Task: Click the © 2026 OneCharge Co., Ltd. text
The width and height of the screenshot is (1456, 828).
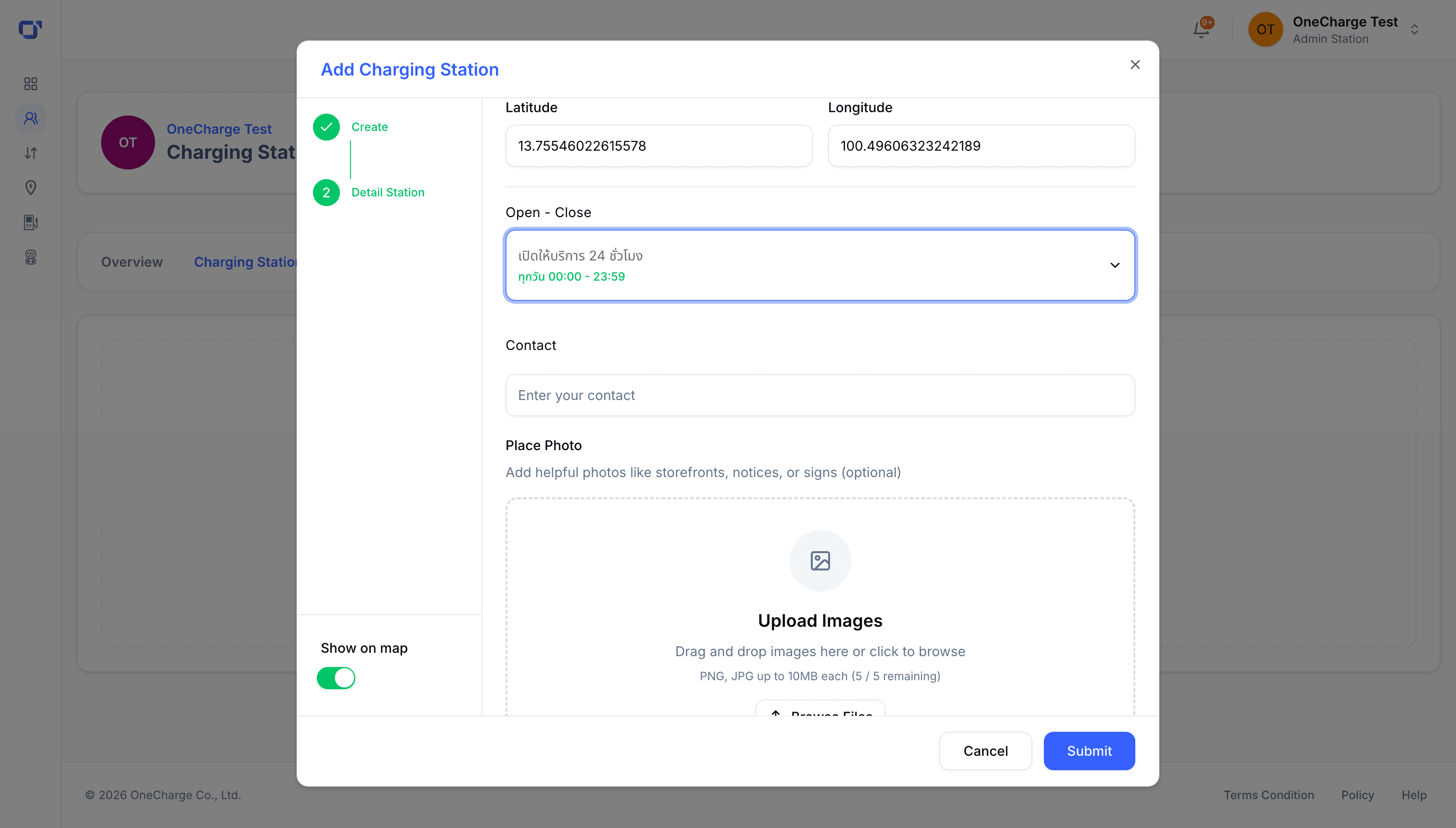Action: [163, 795]
